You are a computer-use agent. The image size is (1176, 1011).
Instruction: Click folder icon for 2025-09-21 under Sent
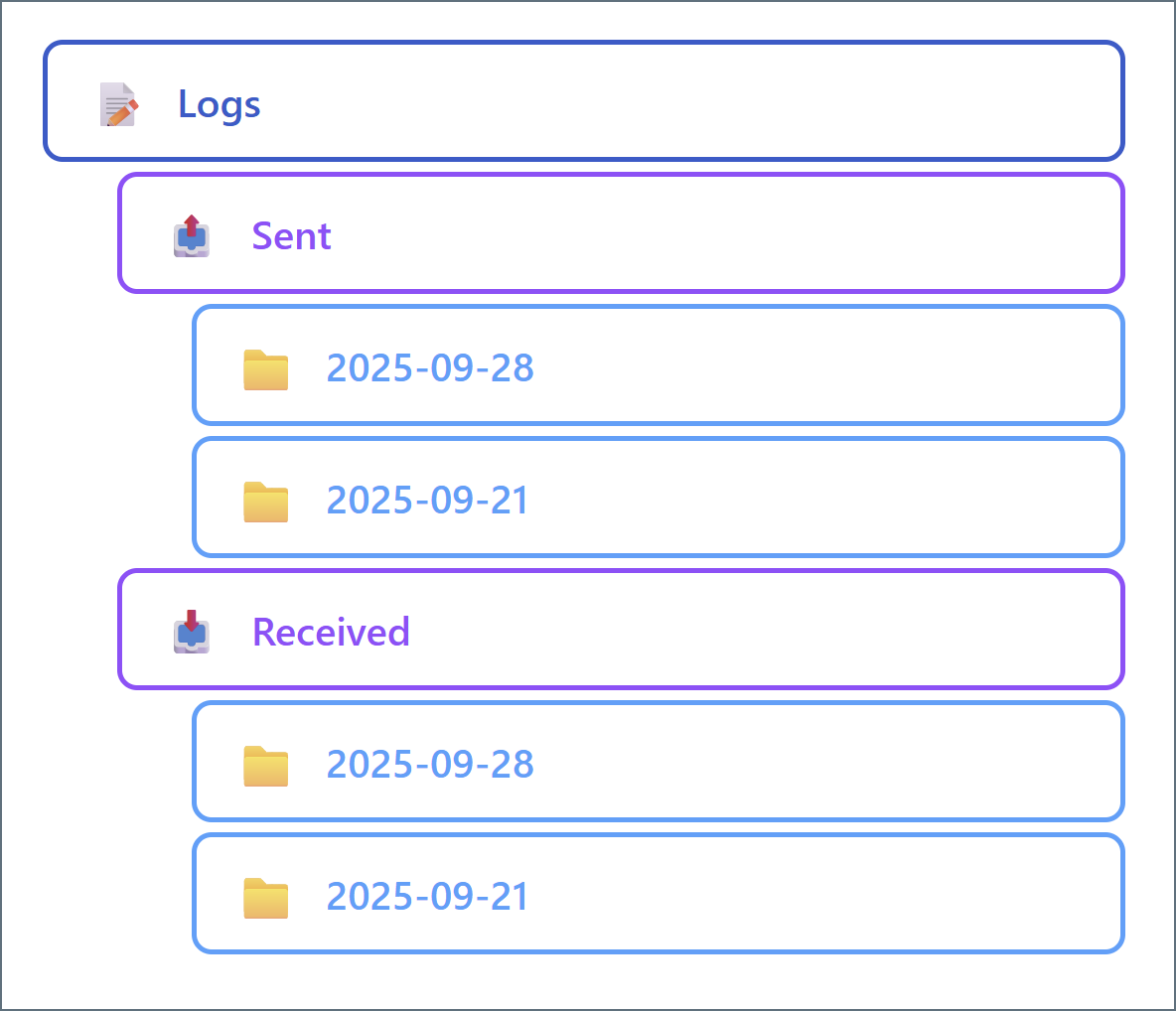point(266,501)
